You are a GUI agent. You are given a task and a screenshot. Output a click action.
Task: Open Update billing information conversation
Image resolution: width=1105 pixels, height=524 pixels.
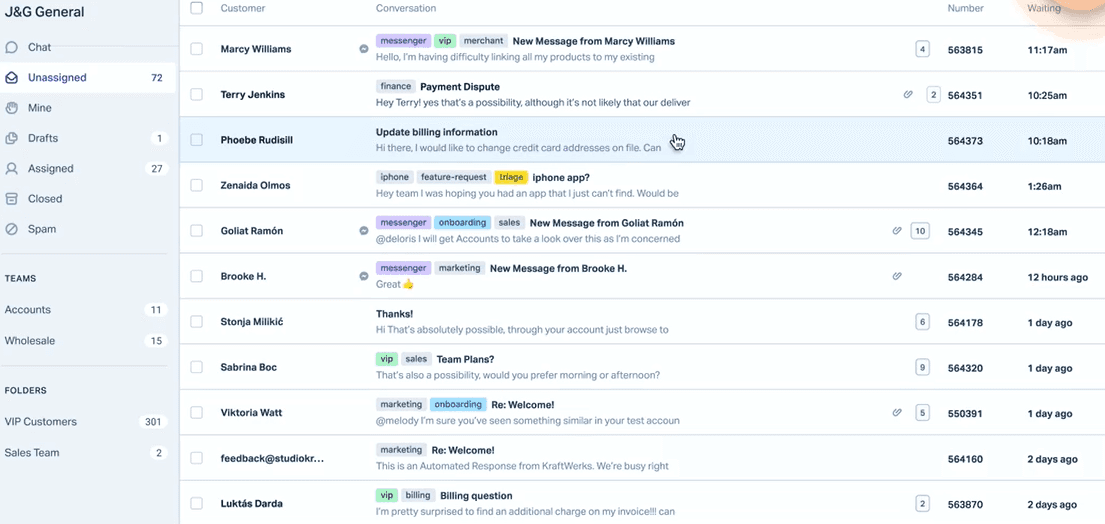coord(437,132)
